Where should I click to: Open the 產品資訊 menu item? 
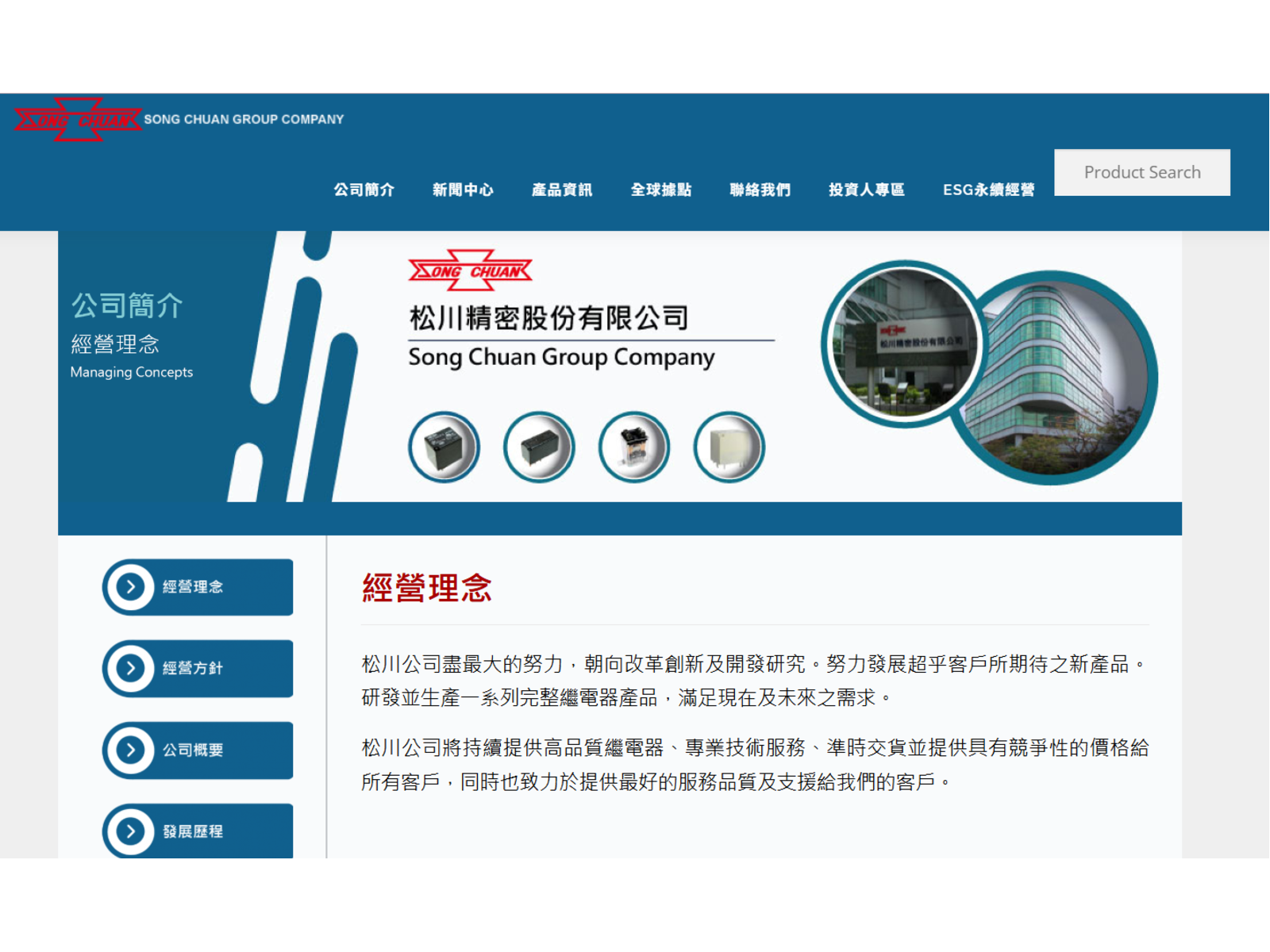pos(562,190)
